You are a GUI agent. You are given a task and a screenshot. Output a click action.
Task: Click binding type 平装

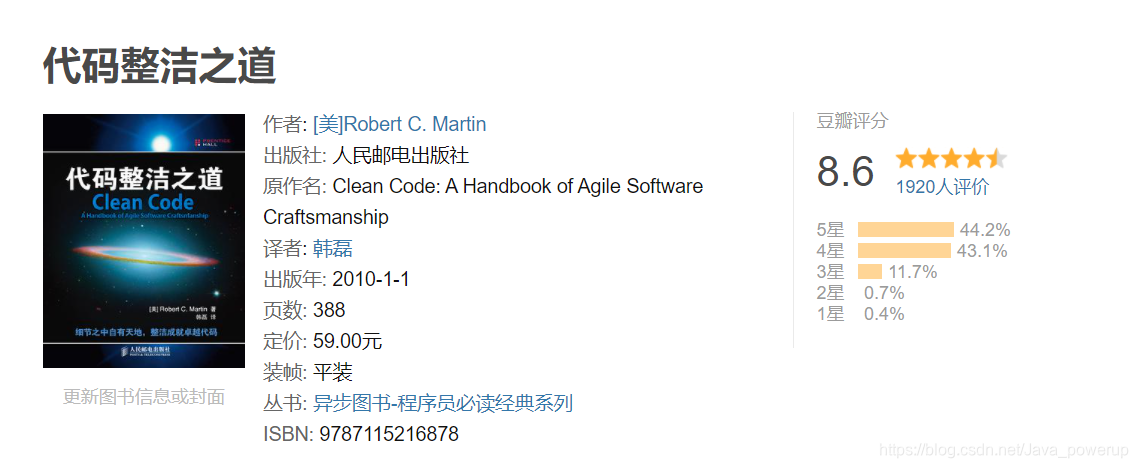click(332, 372)
